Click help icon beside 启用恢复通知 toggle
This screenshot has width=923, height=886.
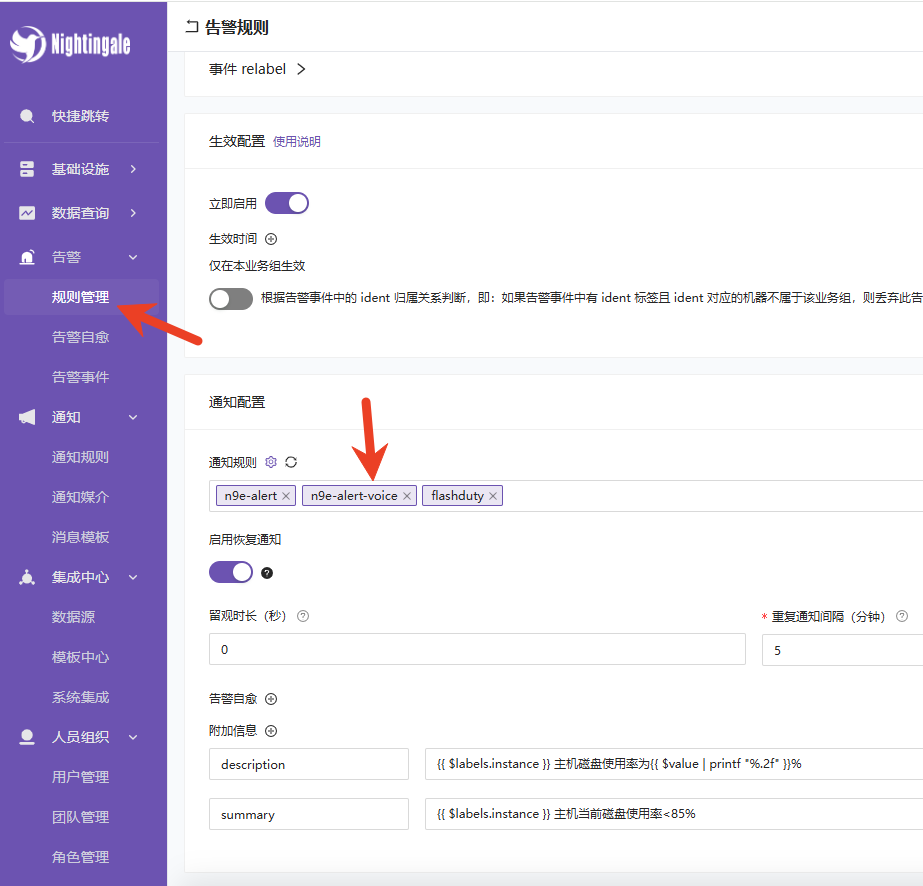267,573
